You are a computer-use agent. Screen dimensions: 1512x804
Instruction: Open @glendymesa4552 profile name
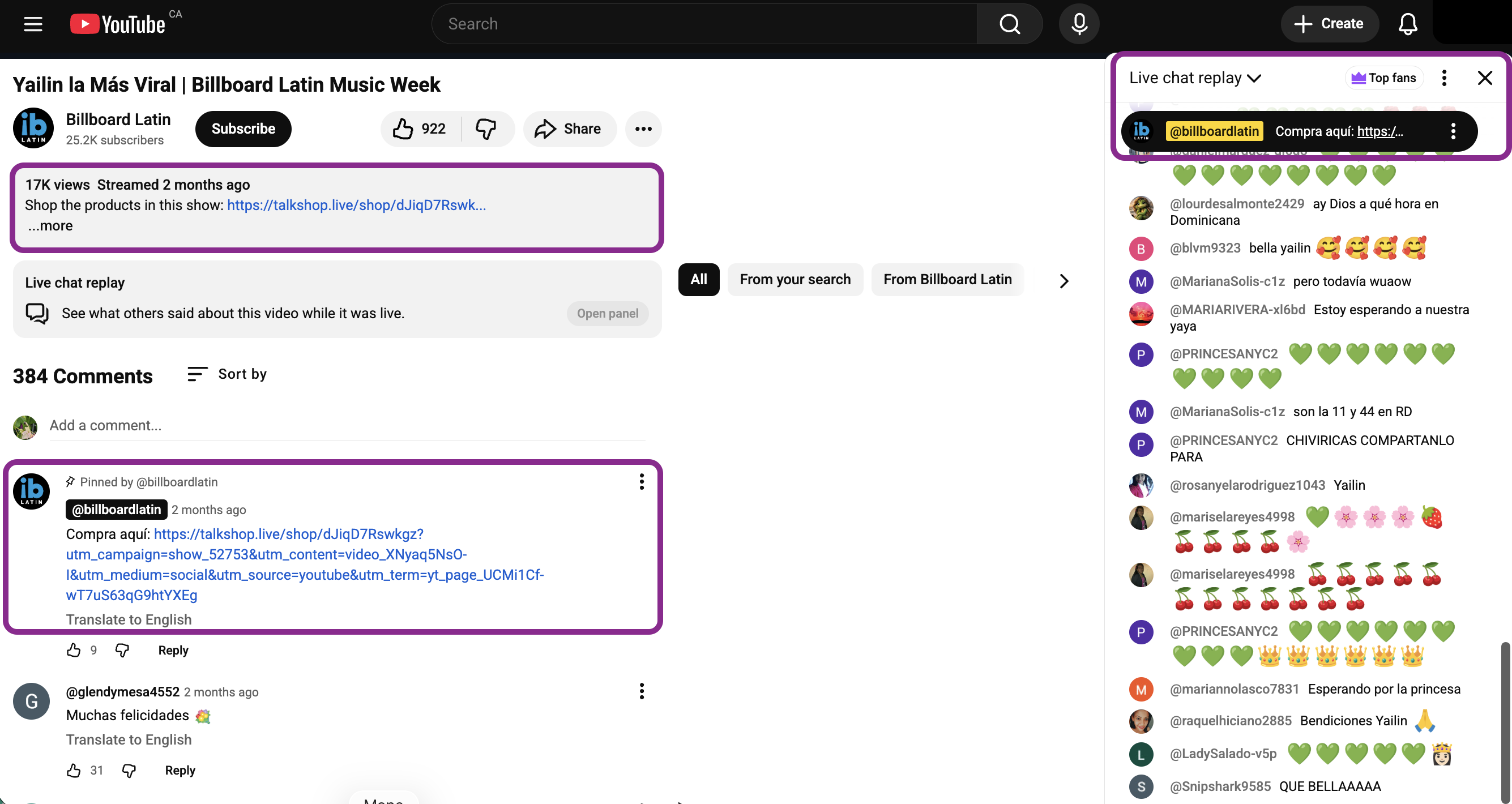pyautogui.click(x=123, y=692)
